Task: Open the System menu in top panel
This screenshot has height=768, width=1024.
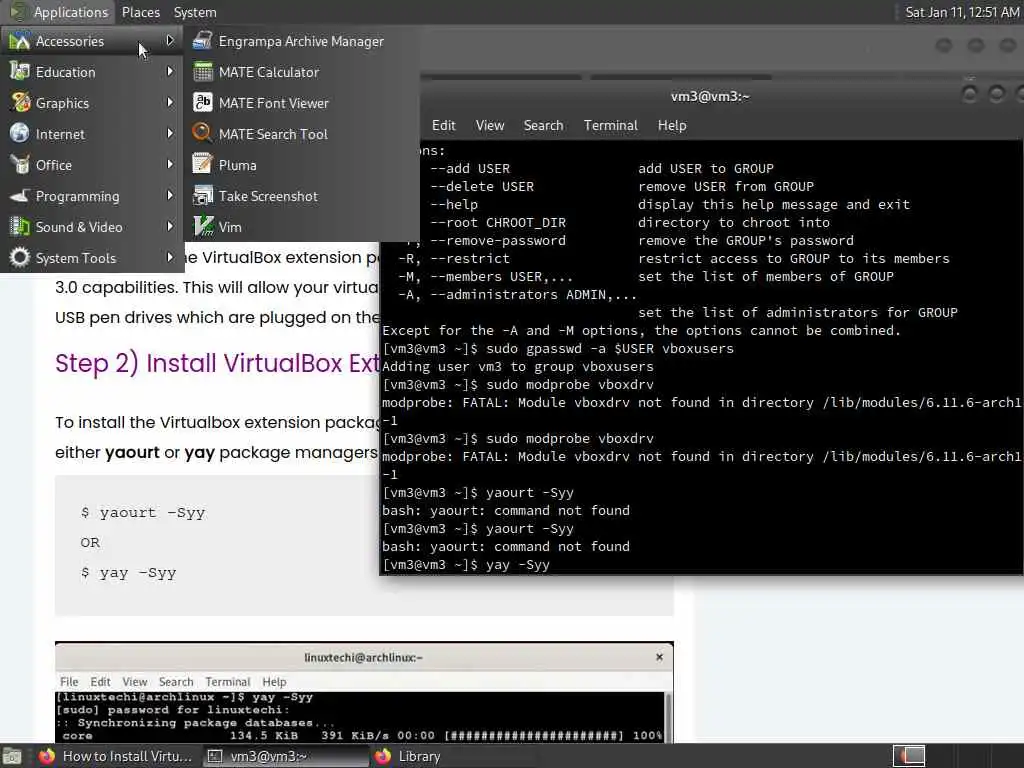Action: pos(195,12)
